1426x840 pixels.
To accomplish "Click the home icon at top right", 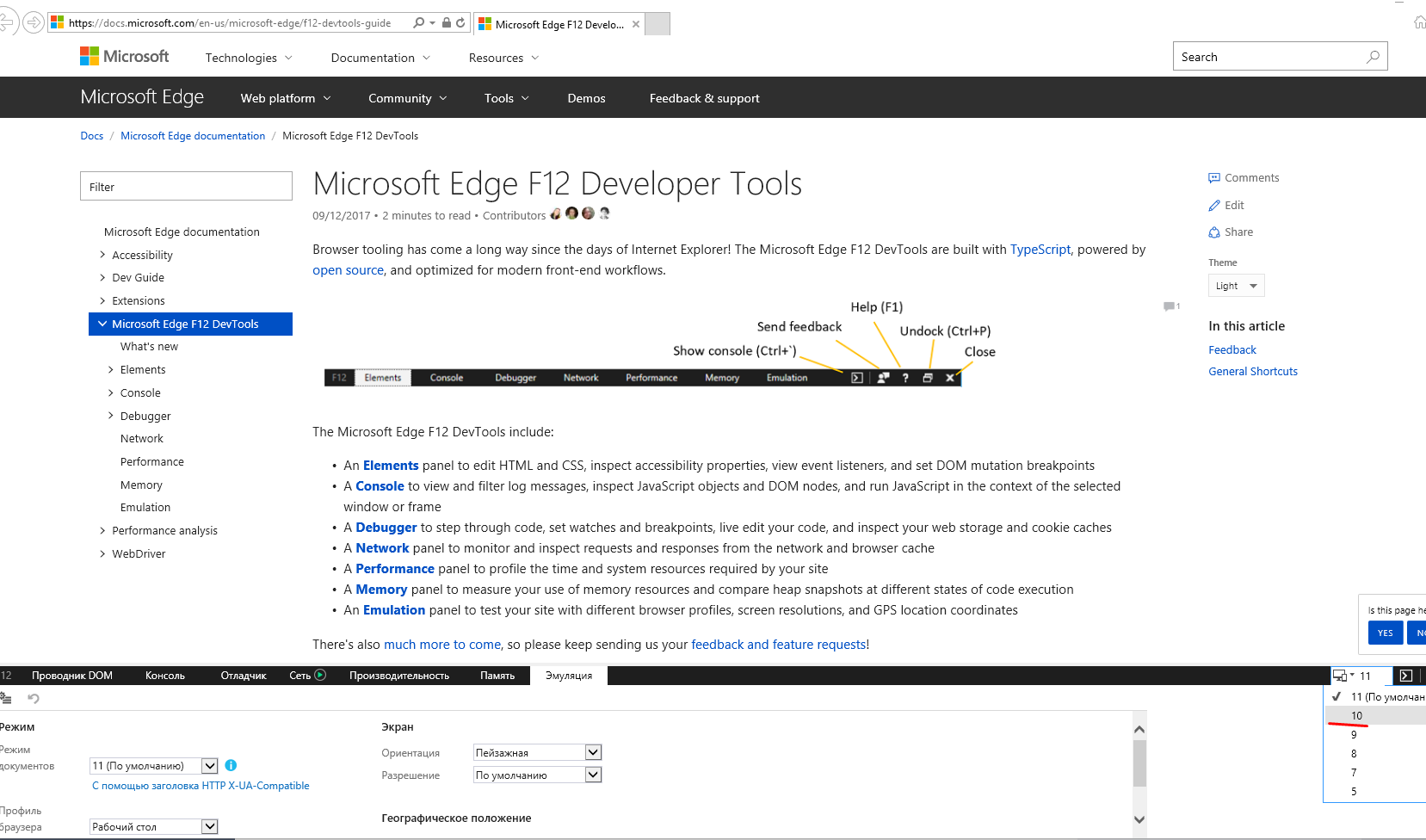I will (1420, 22).
